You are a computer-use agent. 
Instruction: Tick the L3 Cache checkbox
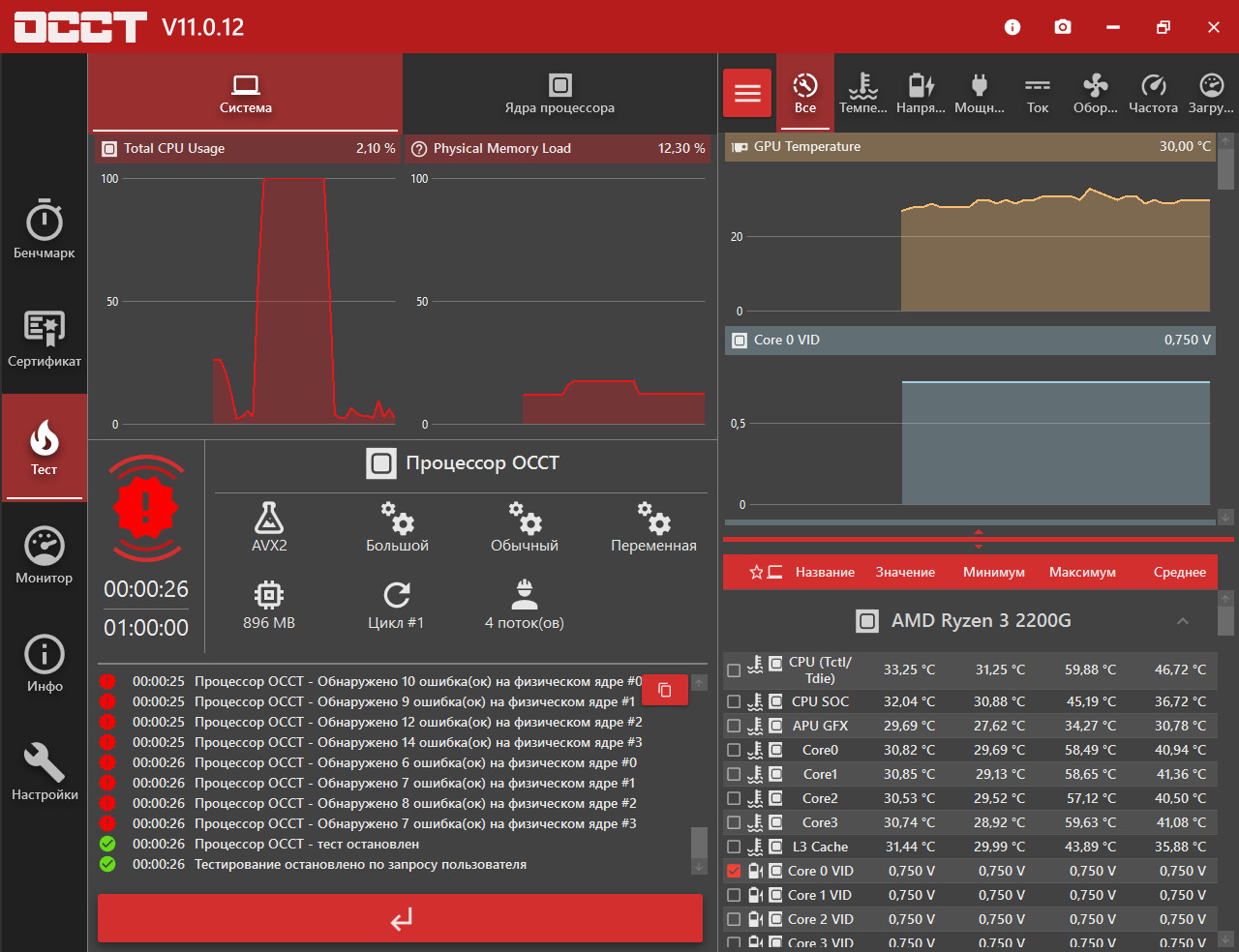click(734, 847)
